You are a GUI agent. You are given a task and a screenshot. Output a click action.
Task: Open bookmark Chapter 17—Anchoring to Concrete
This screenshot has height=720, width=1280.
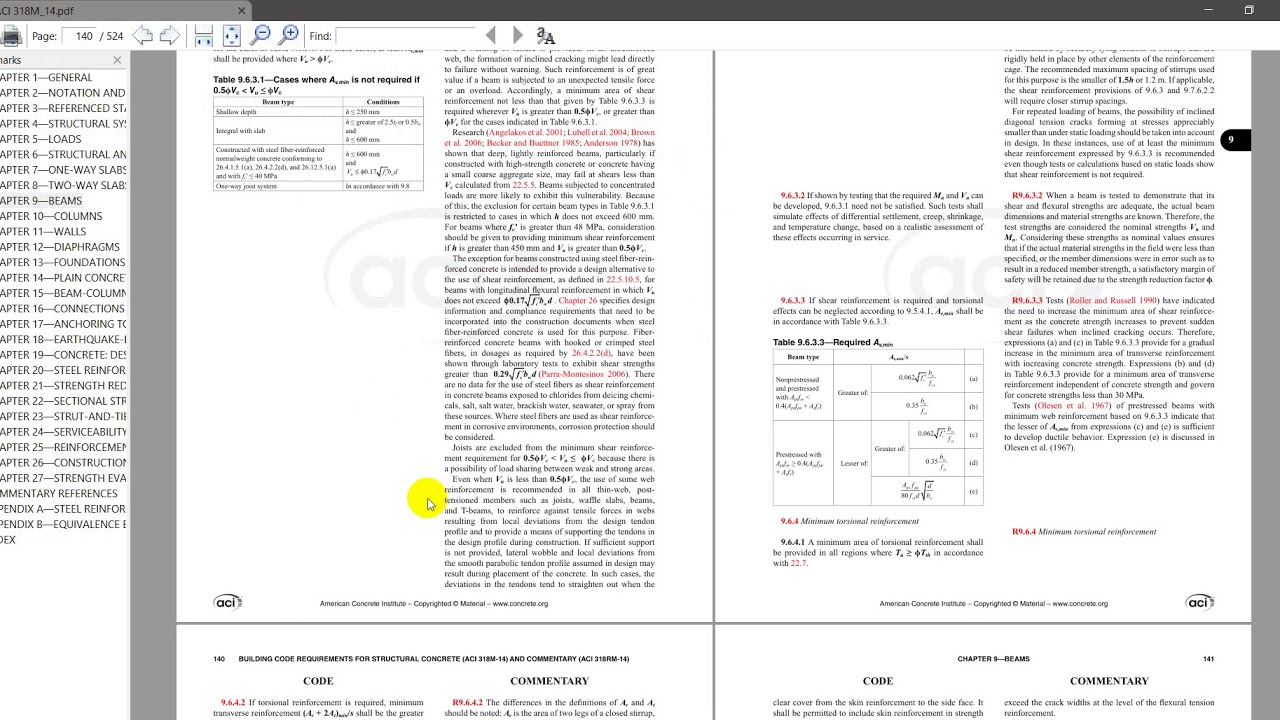[x=63, y=324]
